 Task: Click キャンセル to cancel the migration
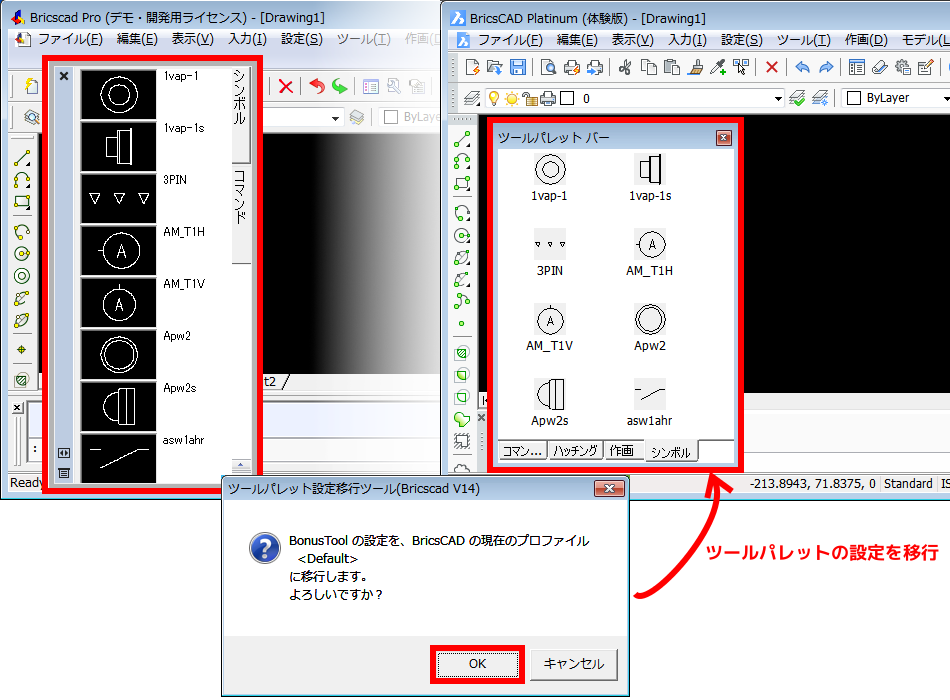(574, 664)
